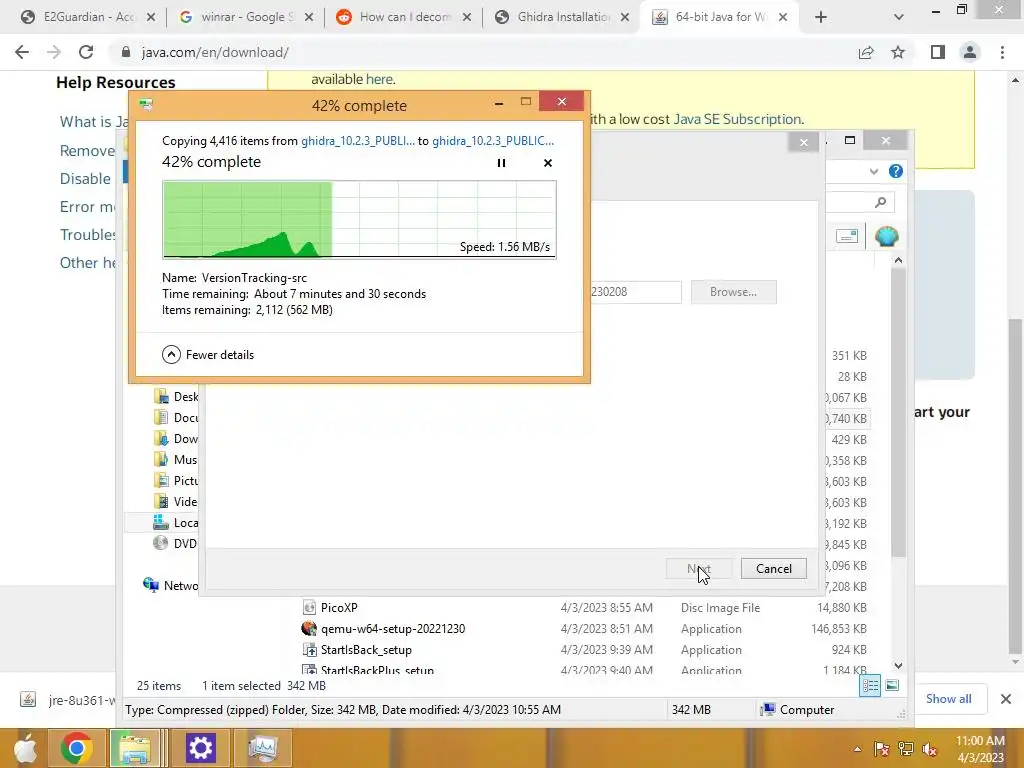Follow the 'here' link on Java page
Image resolution: width=1024 pixels, height=768 pixels.
pos(379,79)
